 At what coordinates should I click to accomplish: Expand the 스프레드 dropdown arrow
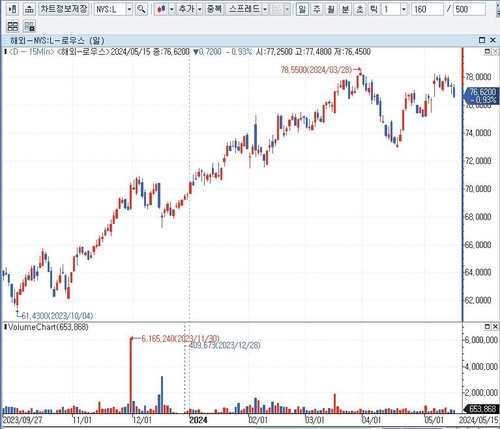(x=265, y=9)
